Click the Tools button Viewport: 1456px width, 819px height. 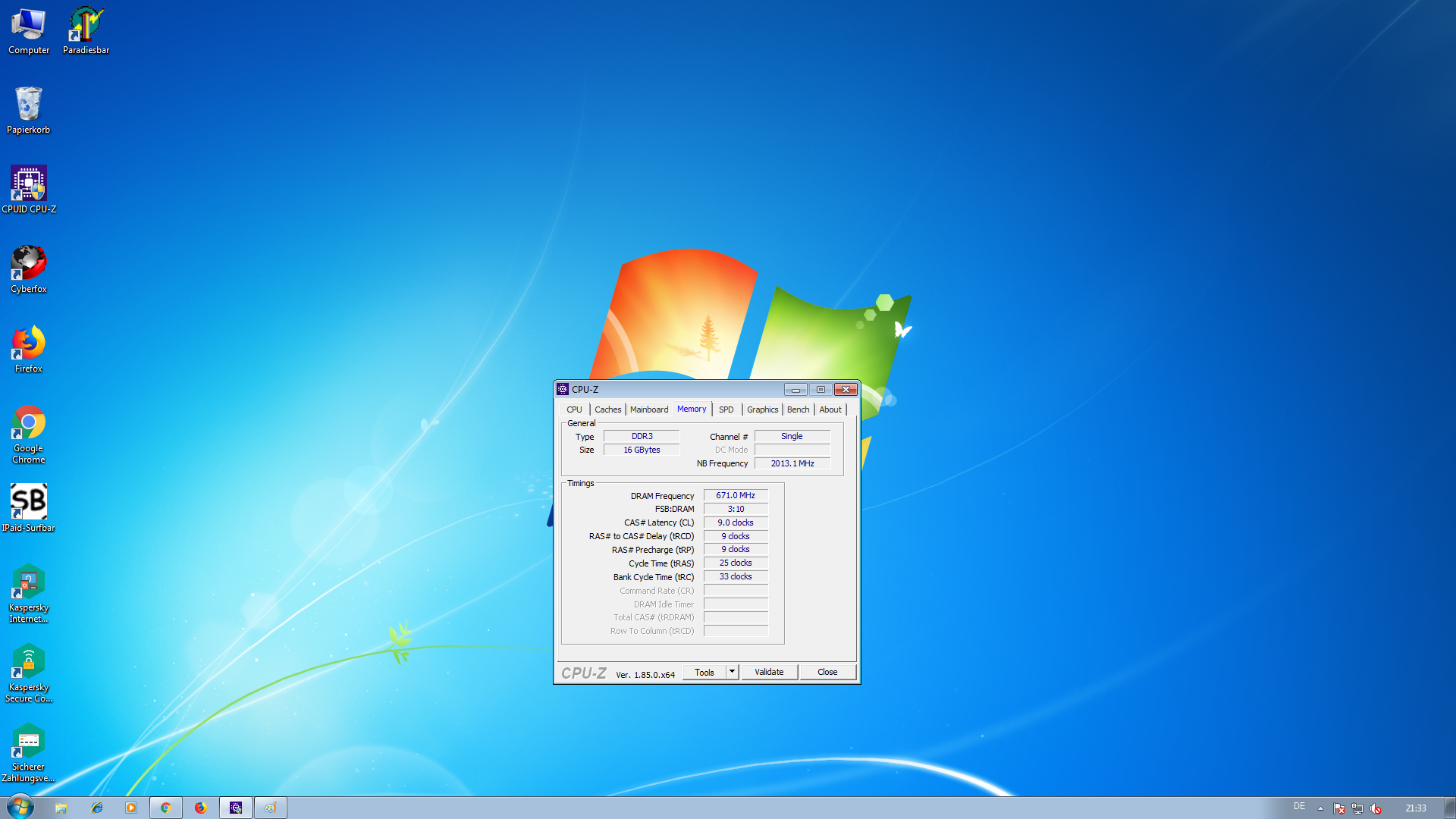point(704,672)
